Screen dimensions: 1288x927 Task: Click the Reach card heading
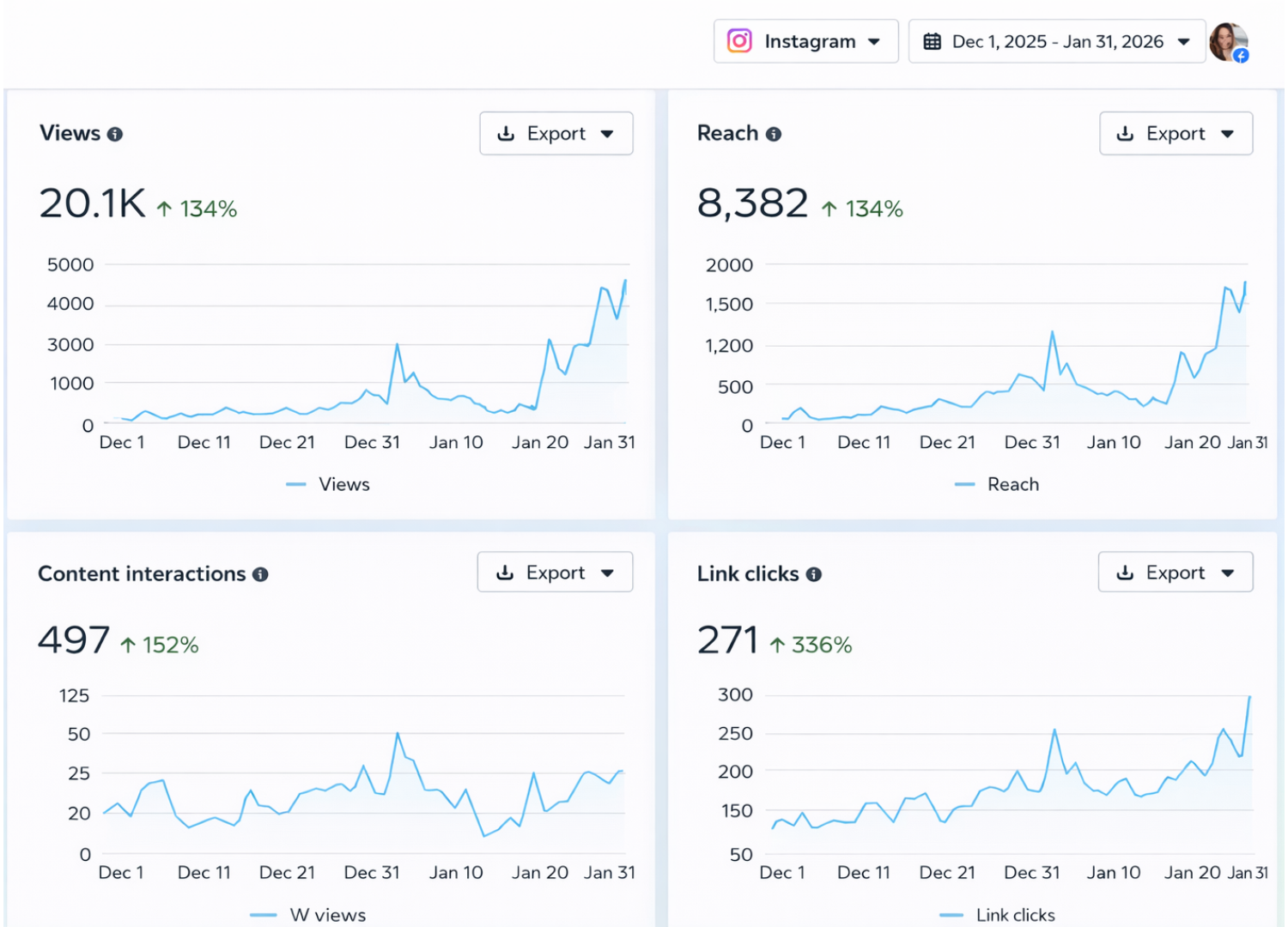727,133
